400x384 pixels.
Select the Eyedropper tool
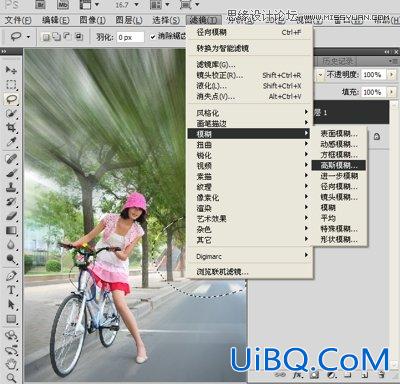[x=11, y=142]
